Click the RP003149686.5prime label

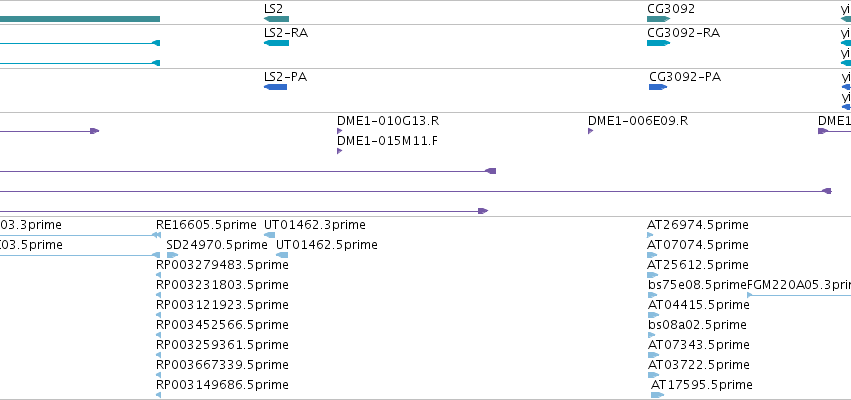[222, 385]
